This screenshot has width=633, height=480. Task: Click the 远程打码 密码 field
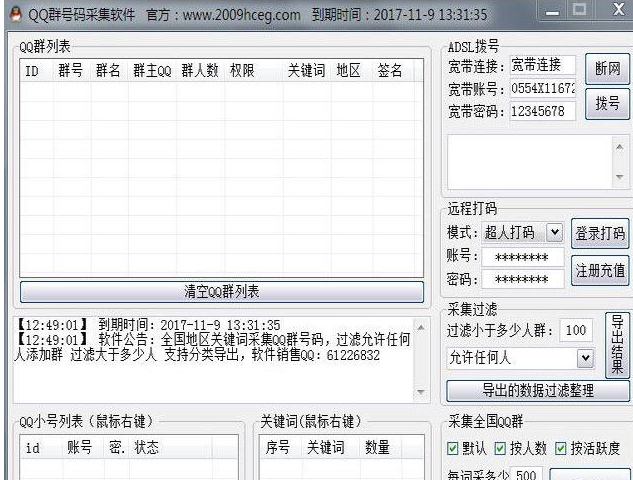point(522,279)
